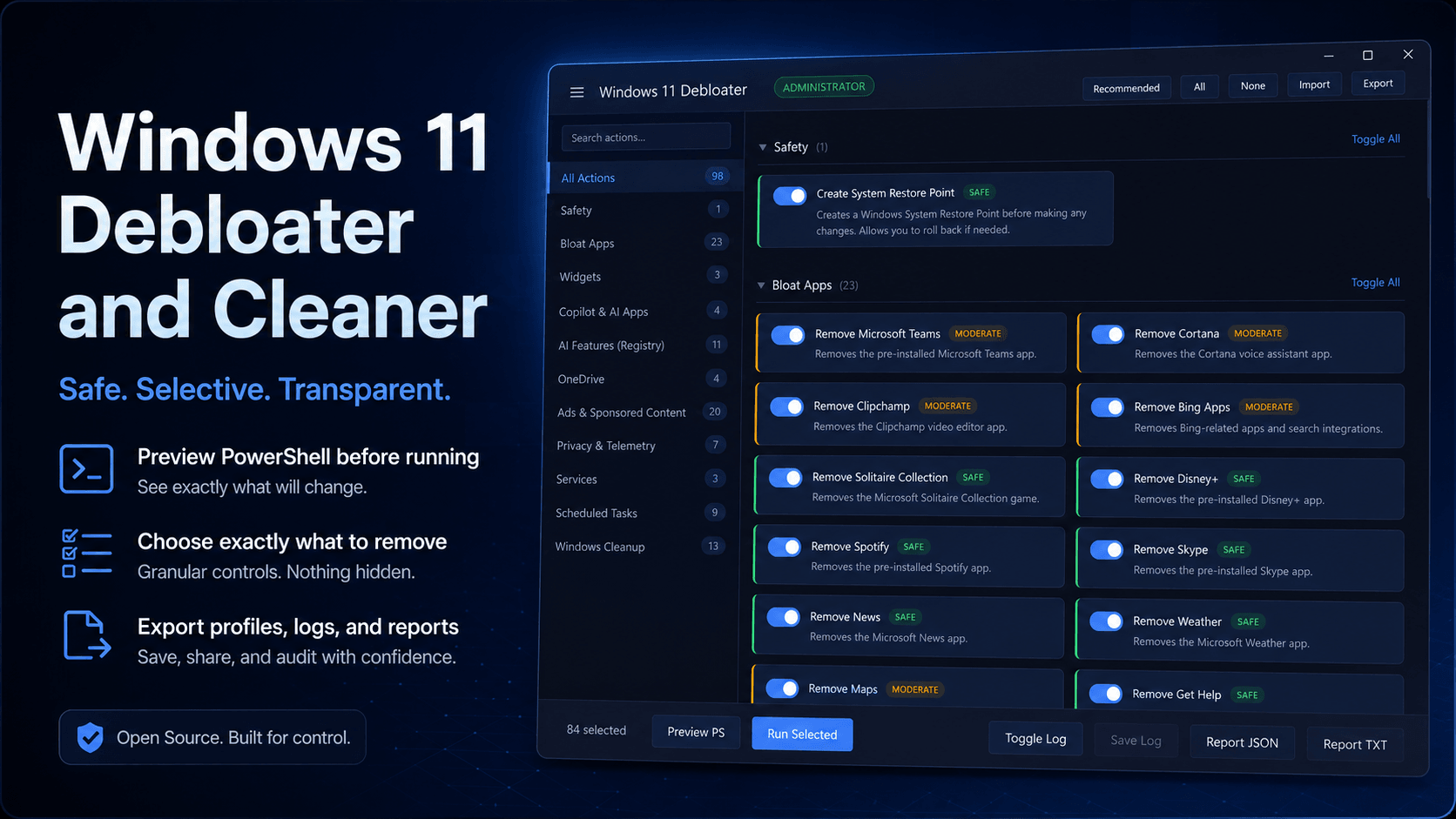Collapse the Bloat Apps section triangle
1456x819 pixels.
[x=761, y=285]
